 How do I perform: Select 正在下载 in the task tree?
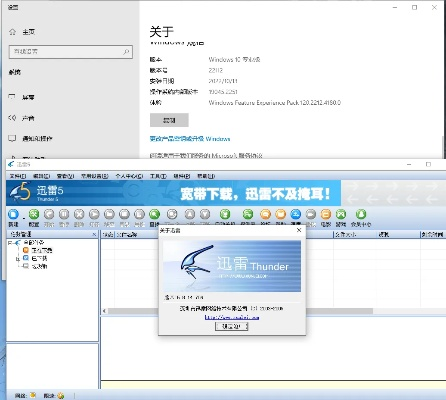(42, 250)
